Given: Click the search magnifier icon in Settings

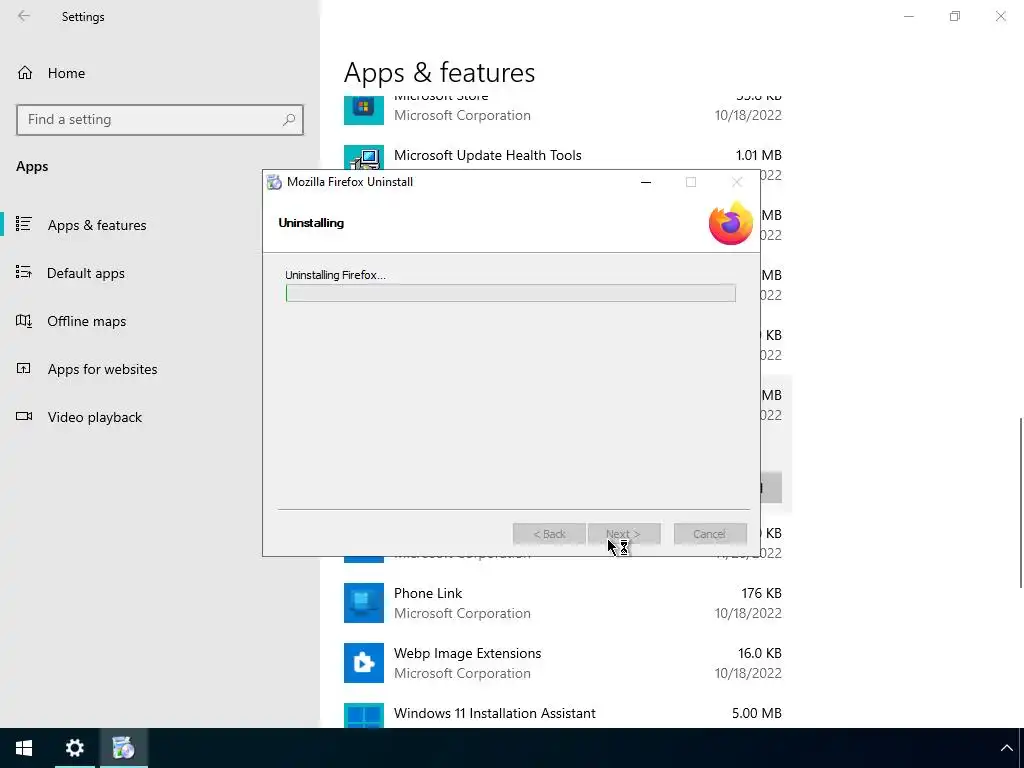Looking at the screenshot, I should pyautogui.click(x=289, y=120).
